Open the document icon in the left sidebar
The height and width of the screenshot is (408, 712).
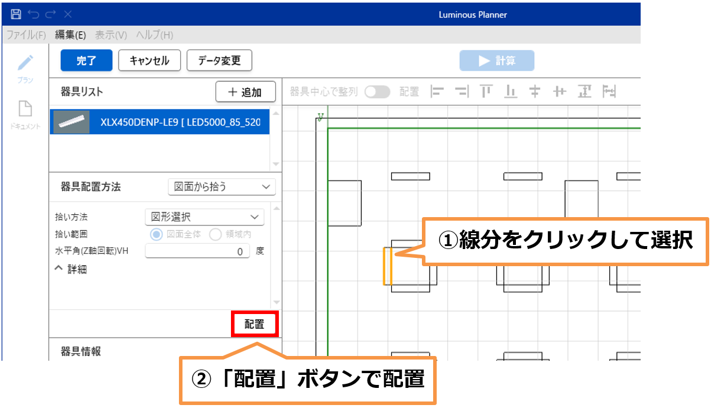(25, 111)
